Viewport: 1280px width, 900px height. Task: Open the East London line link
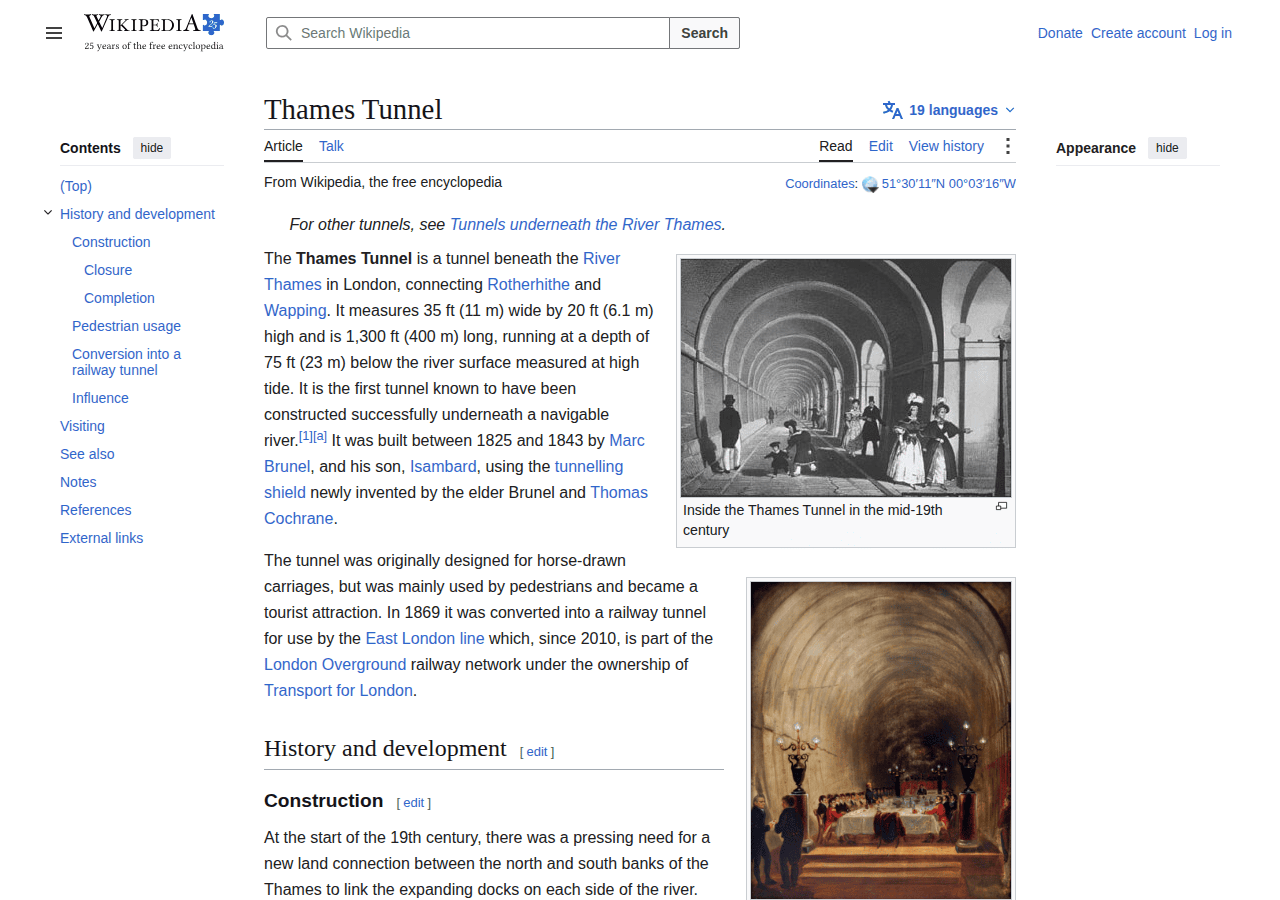(425, 638)
